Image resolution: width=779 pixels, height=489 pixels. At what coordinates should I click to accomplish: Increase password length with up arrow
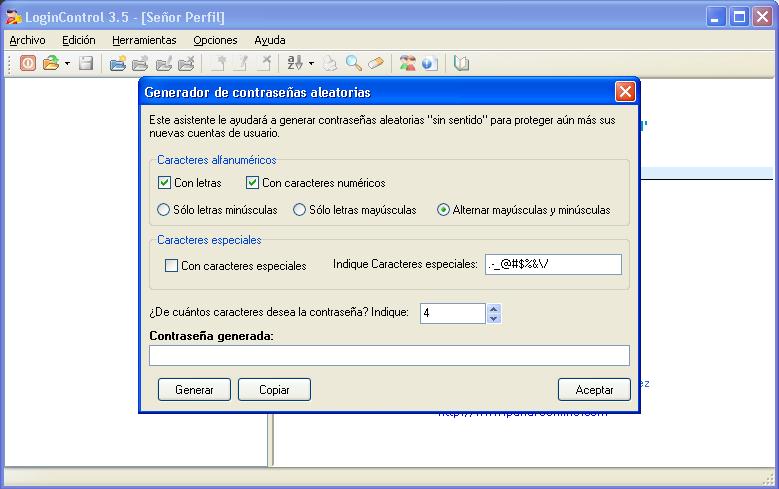[493, 309]
